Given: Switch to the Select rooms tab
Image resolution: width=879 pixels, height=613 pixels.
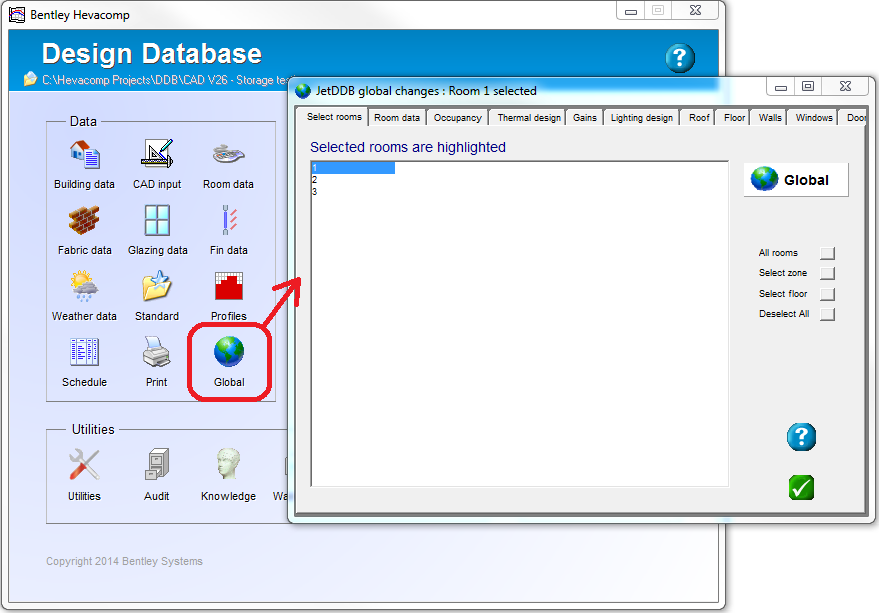Looking at the screenshot, I should point(334,117).
